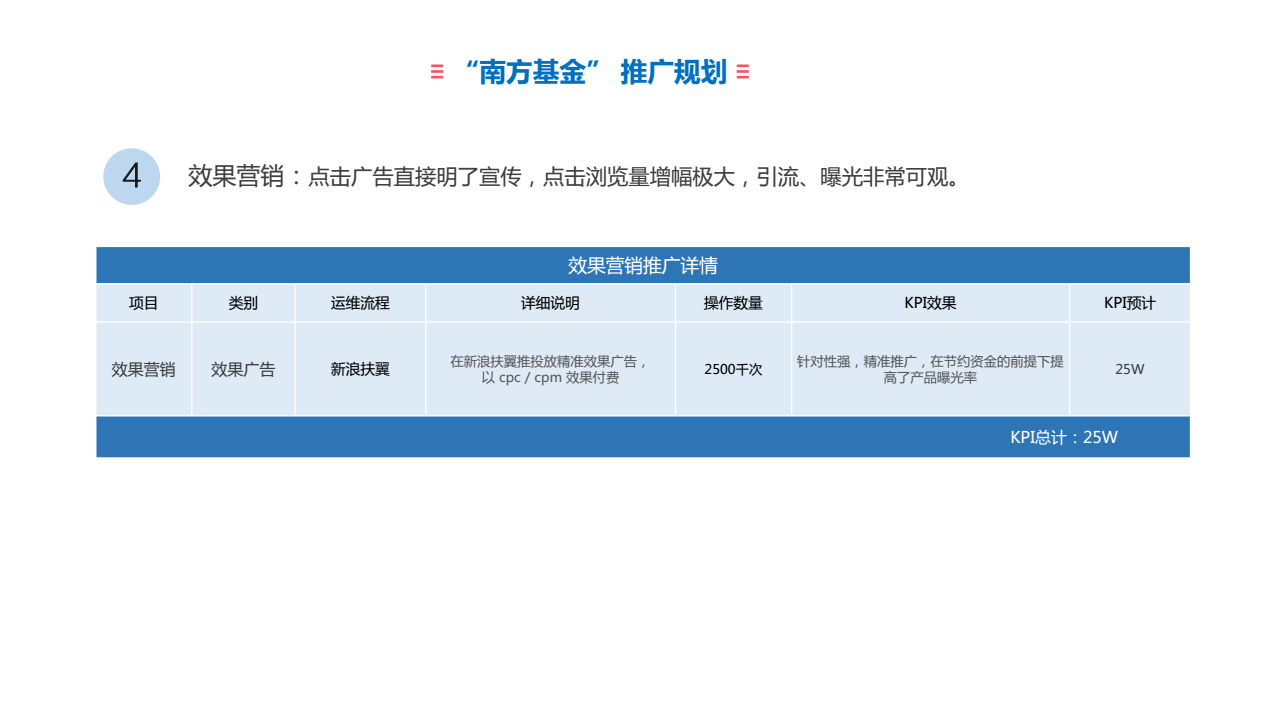Click the cpc / cpm description cell
Image resolution: width=1280 pixels, height=720 pixels.
coord(550,369)
